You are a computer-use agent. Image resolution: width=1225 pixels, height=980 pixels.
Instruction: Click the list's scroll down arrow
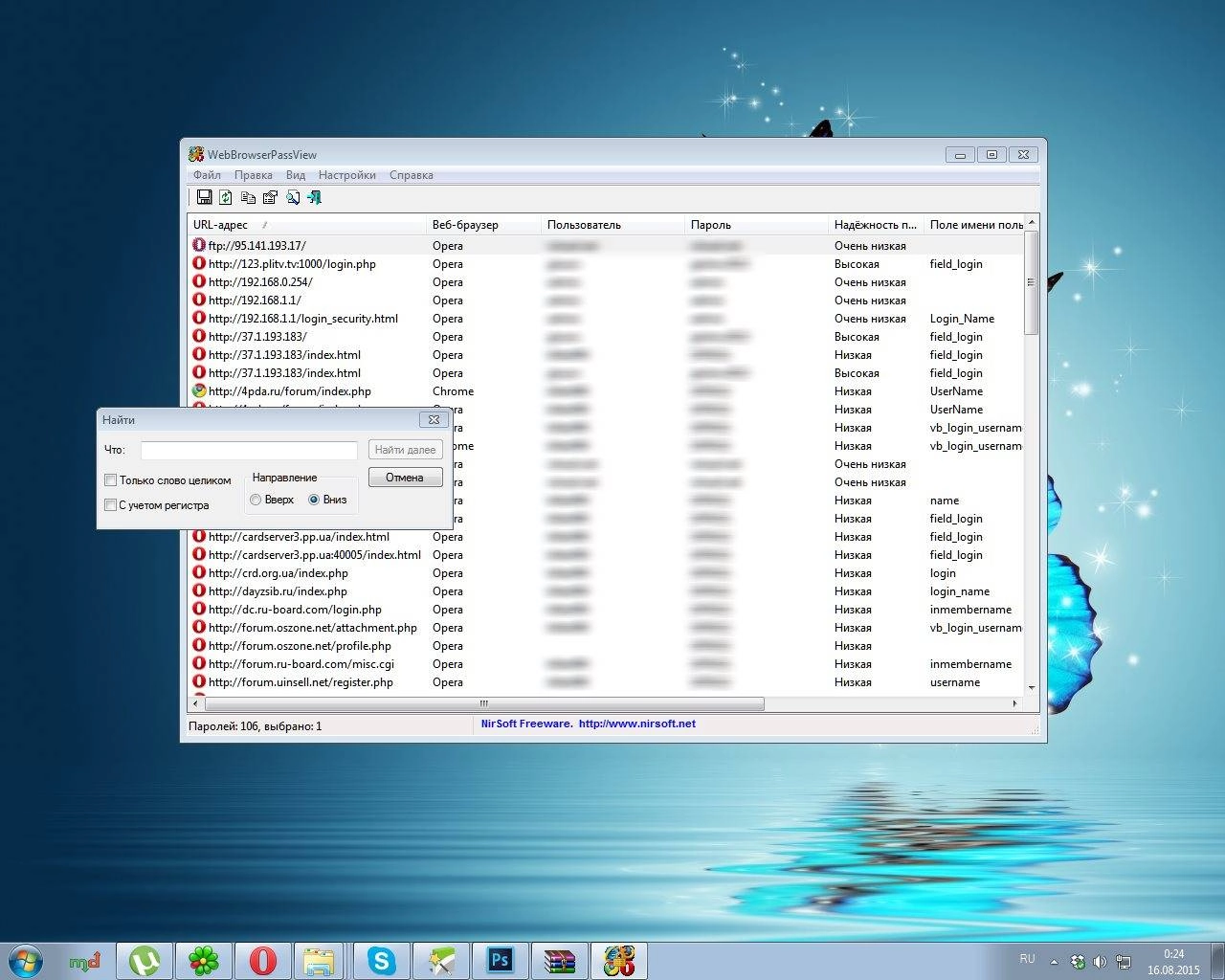(1031, 687)
